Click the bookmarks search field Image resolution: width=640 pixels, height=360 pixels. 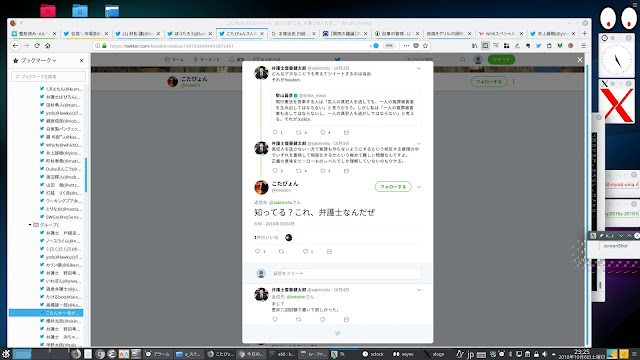tap(49, 76)
